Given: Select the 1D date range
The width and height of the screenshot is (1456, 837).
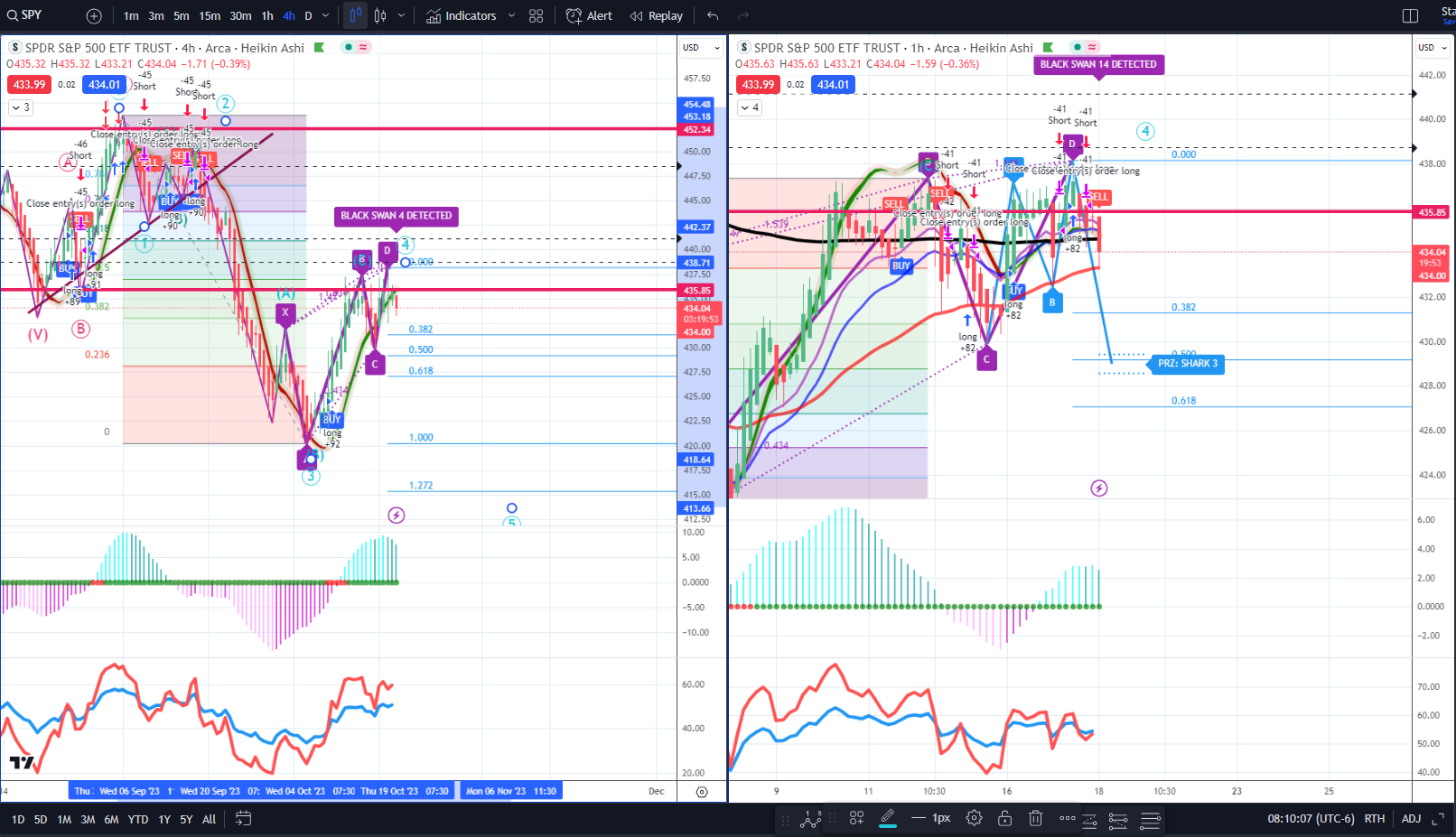Looking at the screenshot, I should click(x=18, y=820).
